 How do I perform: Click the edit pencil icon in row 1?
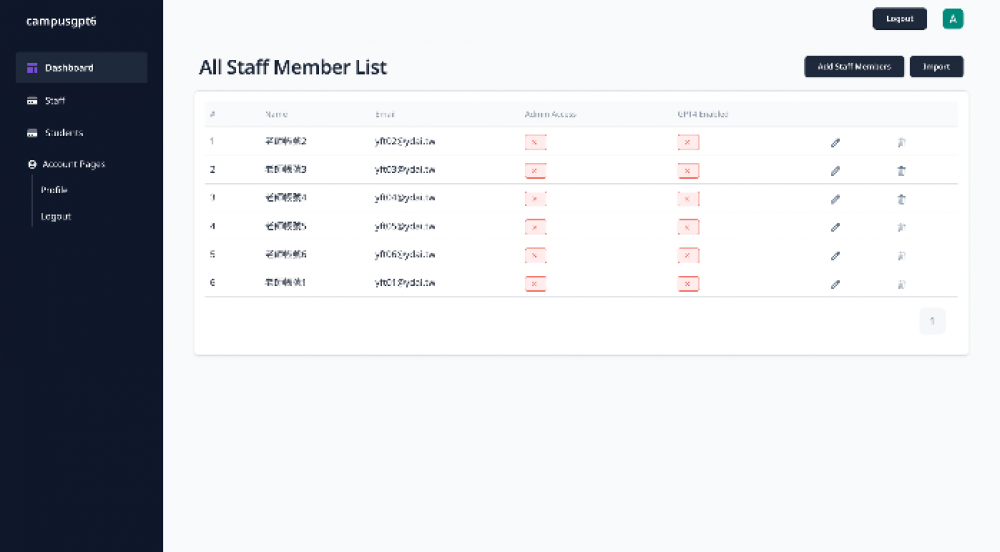[x=835, y=143]
